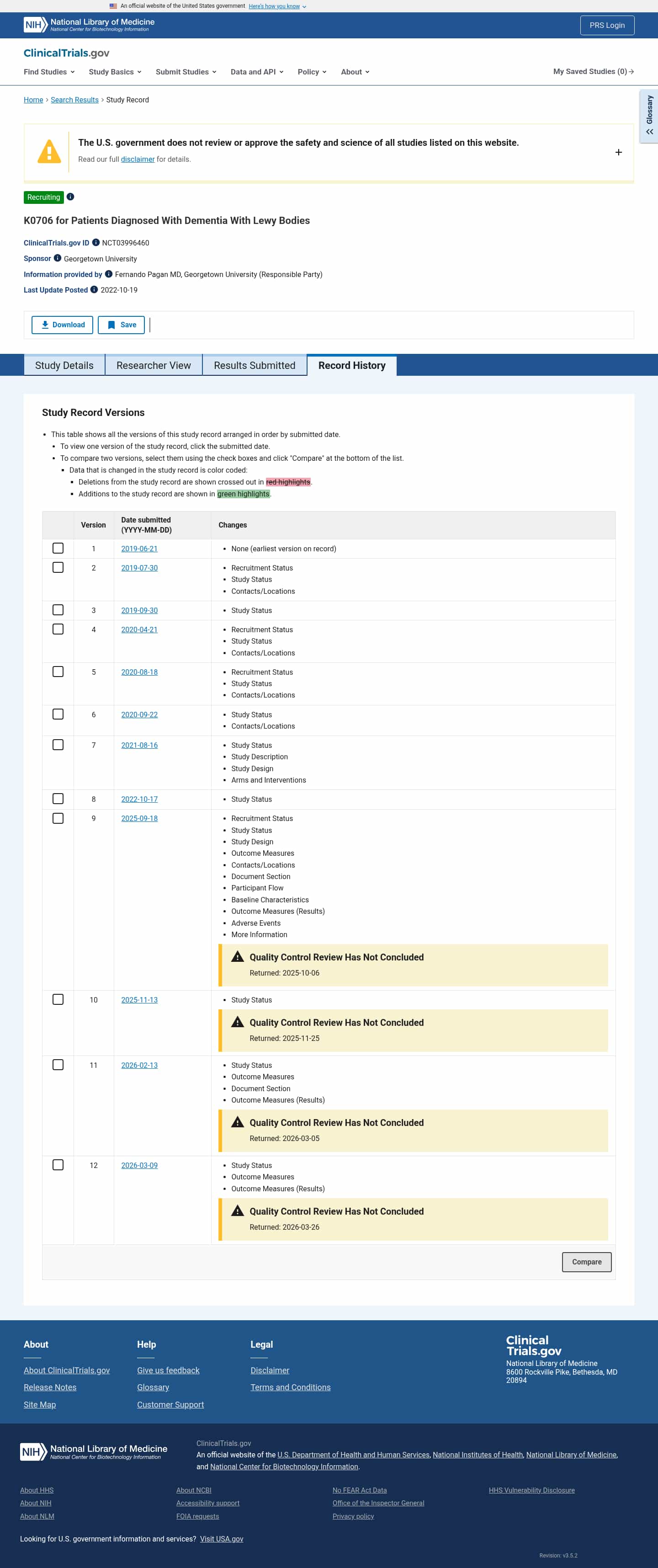Image resolution: width=658 pixels, height=1568 pixels.
Task: Follow the Home breadcrumb link
Action: pyautogui.click(x=33, y=100)
